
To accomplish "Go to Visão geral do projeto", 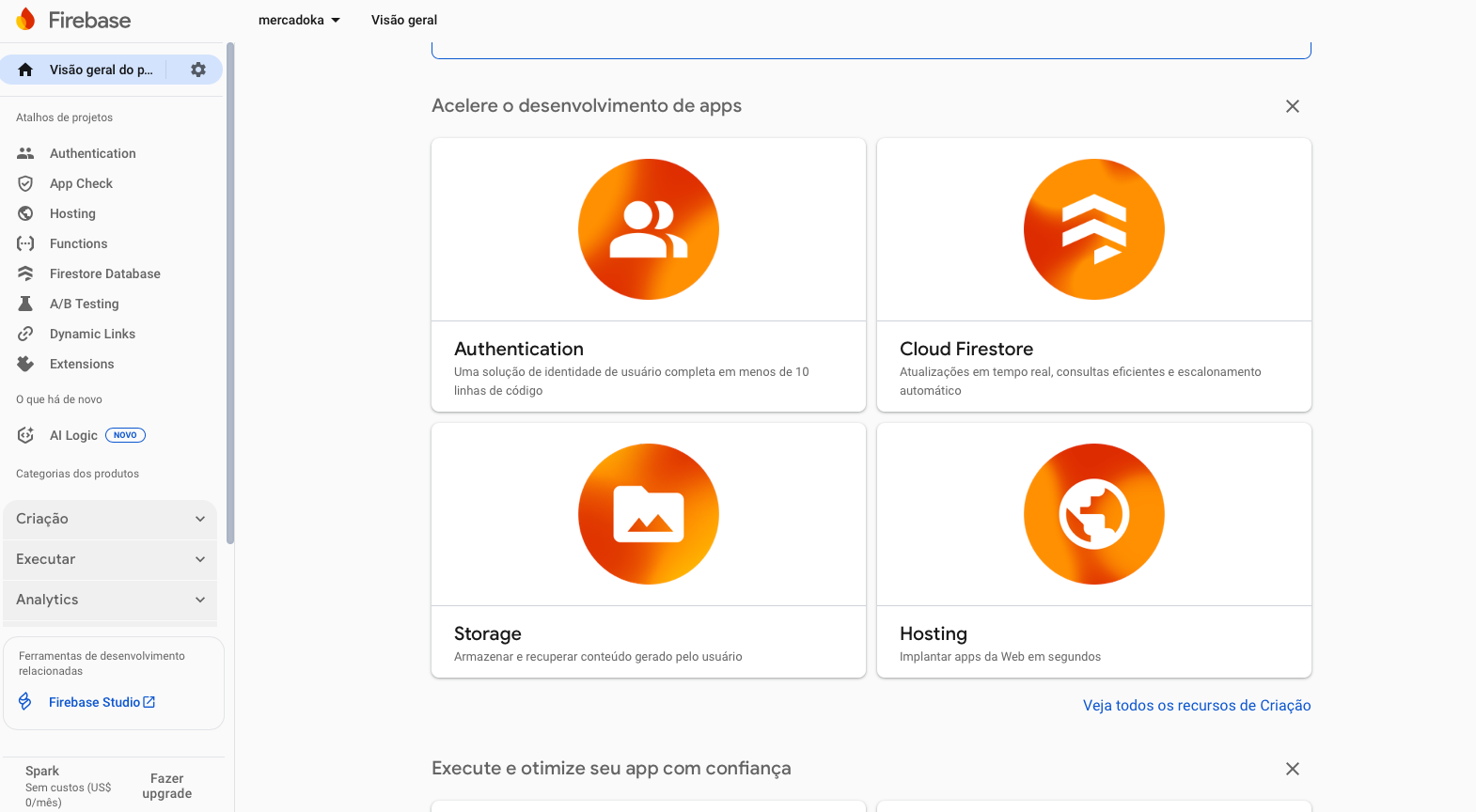I will (100, 70).
